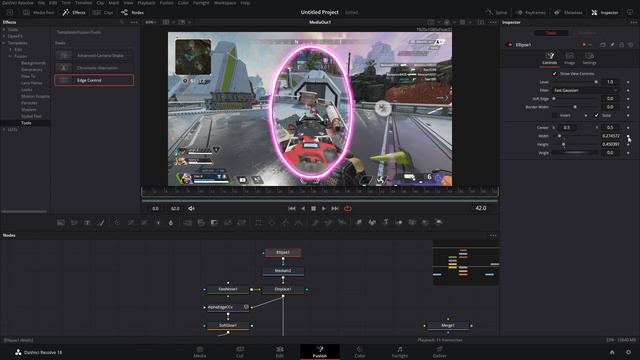640x360 pixels.
Task: Click the Width value field
Action: tap(610, 136)
